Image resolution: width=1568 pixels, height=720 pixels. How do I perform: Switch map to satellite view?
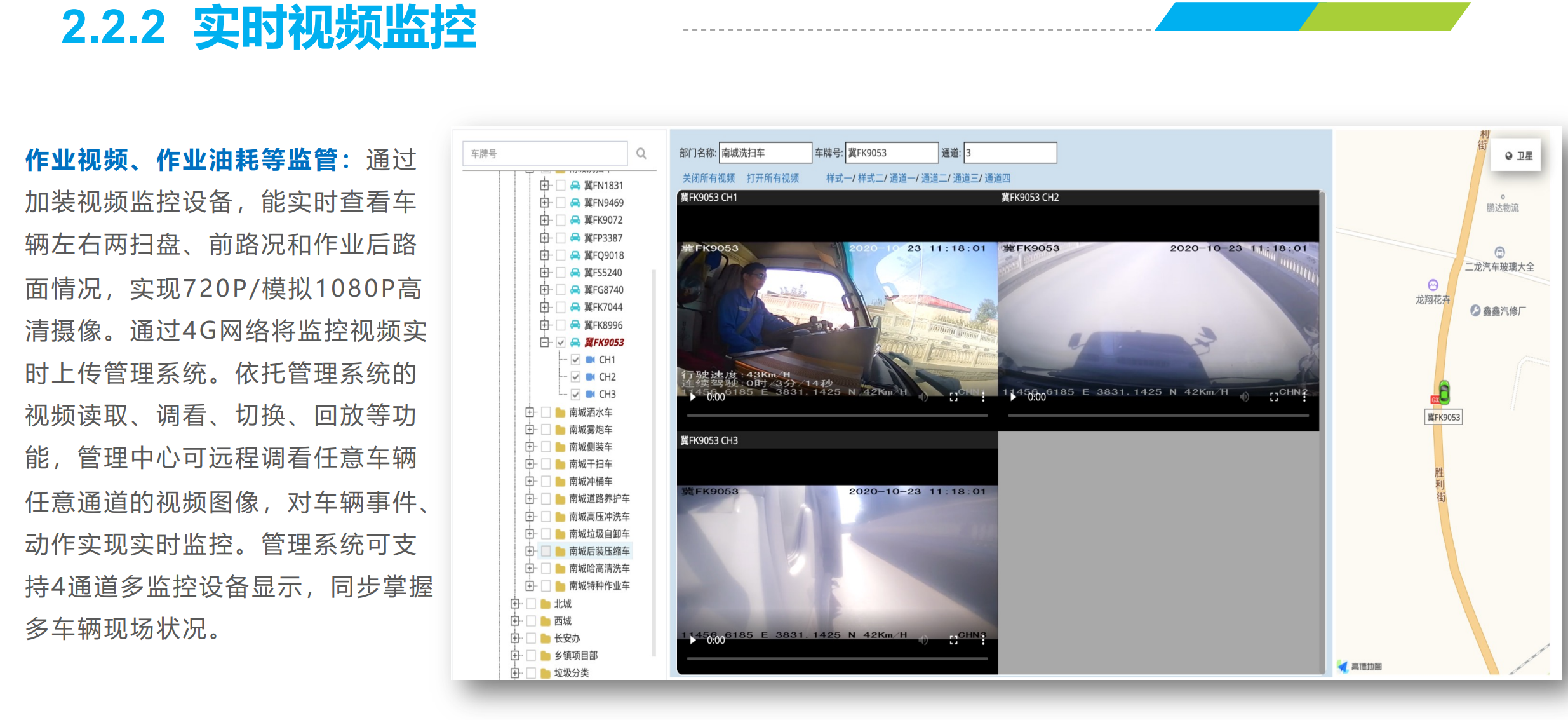pos(1518,156)
